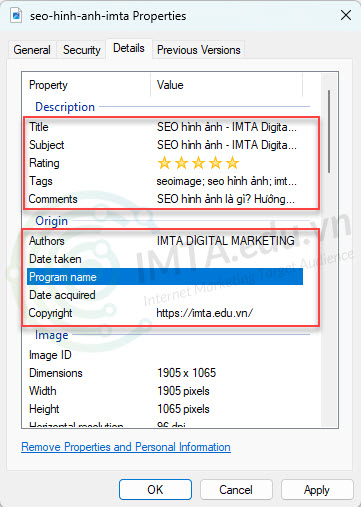
Task: Go to Previous Versions tab
Action: [199, 50]
